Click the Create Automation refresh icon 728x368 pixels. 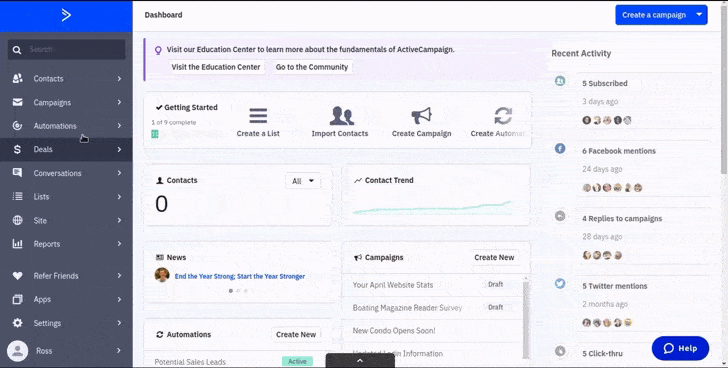click(x=503, y=116)
